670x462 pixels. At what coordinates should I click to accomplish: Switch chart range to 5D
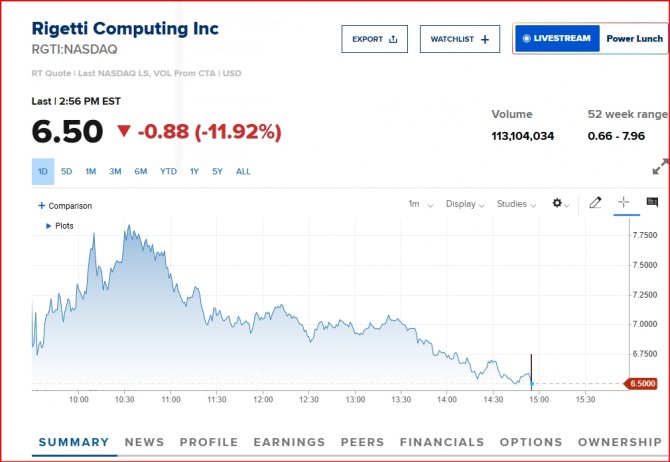(67, 171)
